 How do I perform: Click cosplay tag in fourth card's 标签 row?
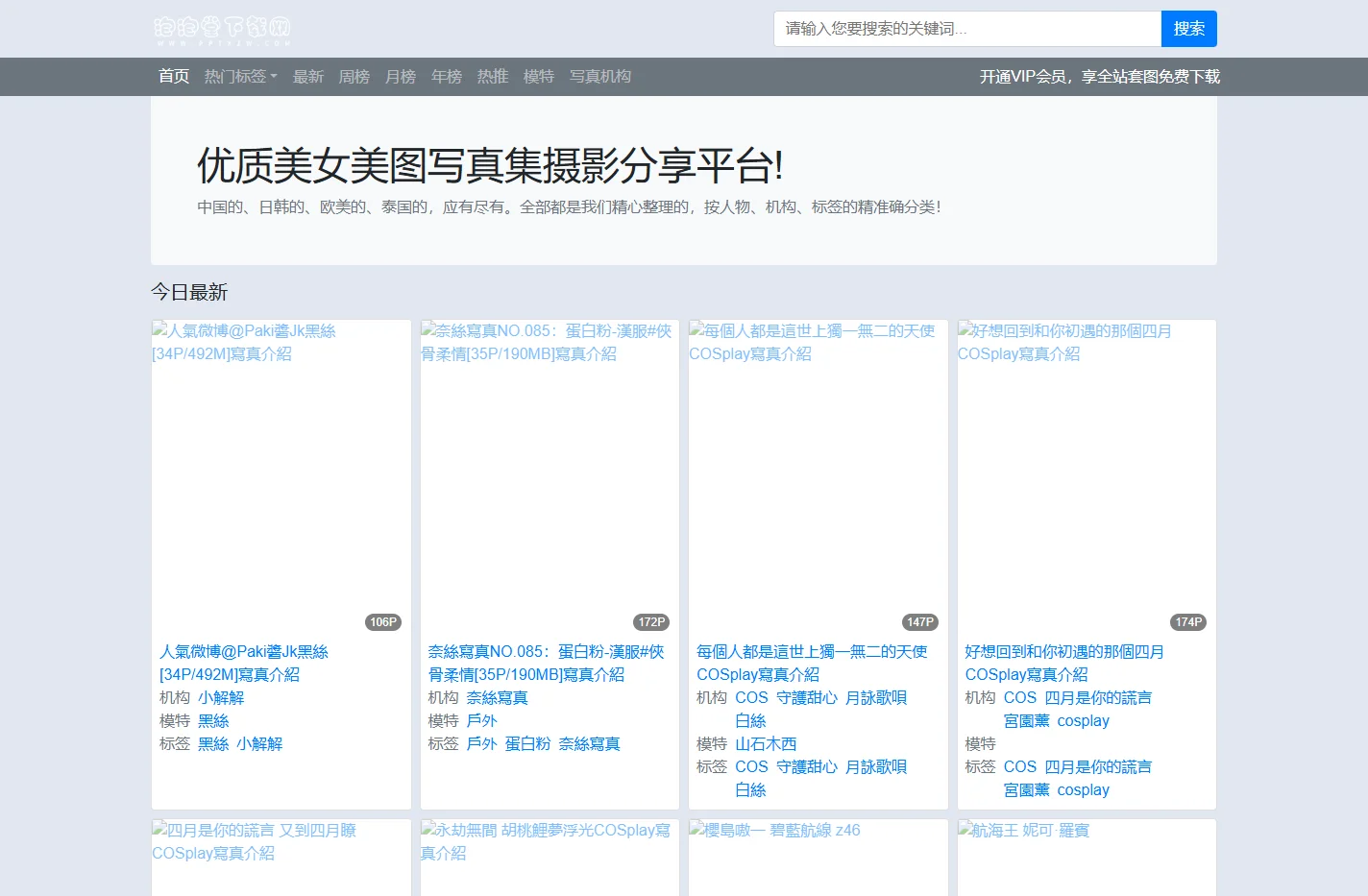(1083, 790)
